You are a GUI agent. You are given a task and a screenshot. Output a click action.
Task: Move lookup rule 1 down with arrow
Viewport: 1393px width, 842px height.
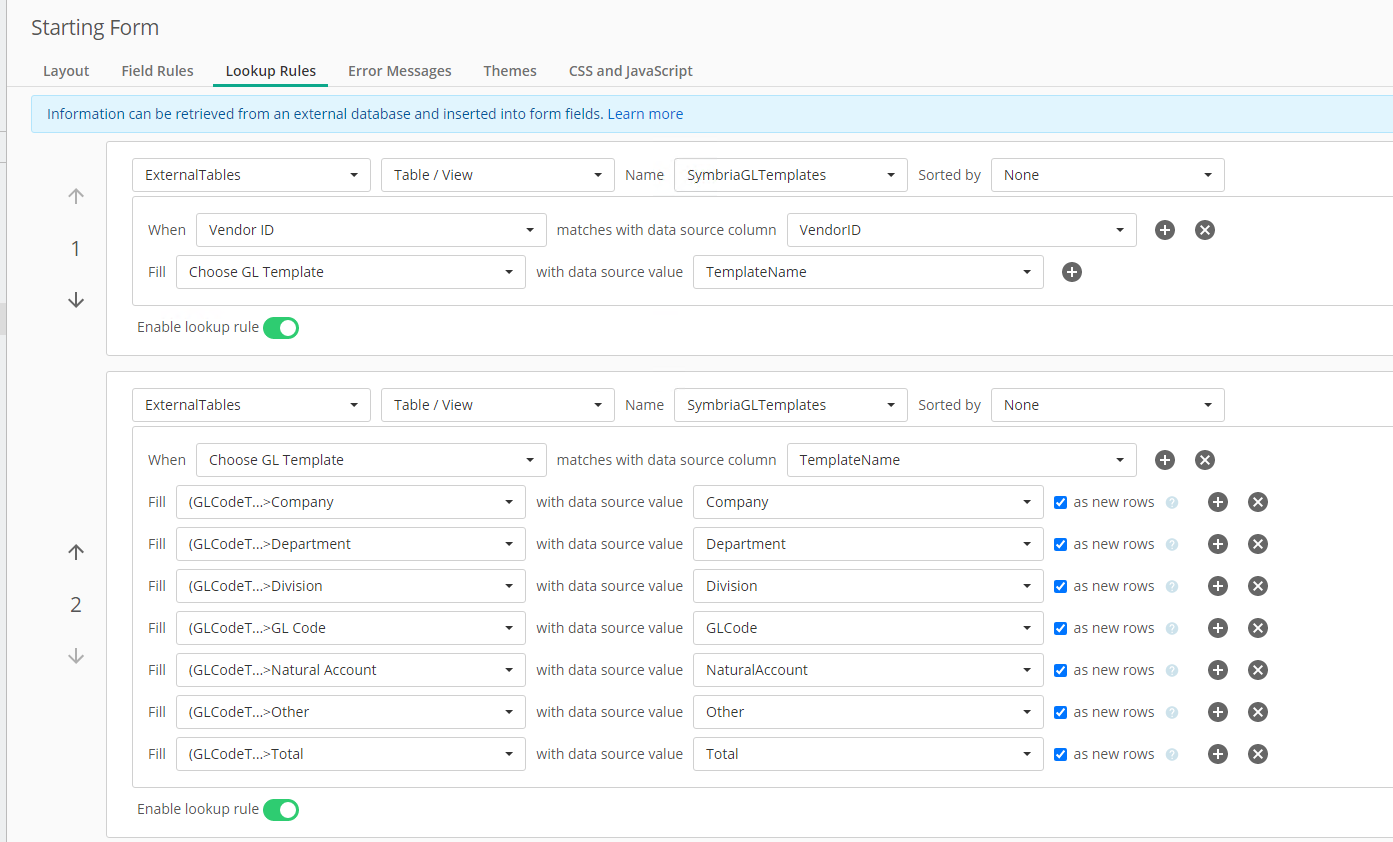[76, 300]
